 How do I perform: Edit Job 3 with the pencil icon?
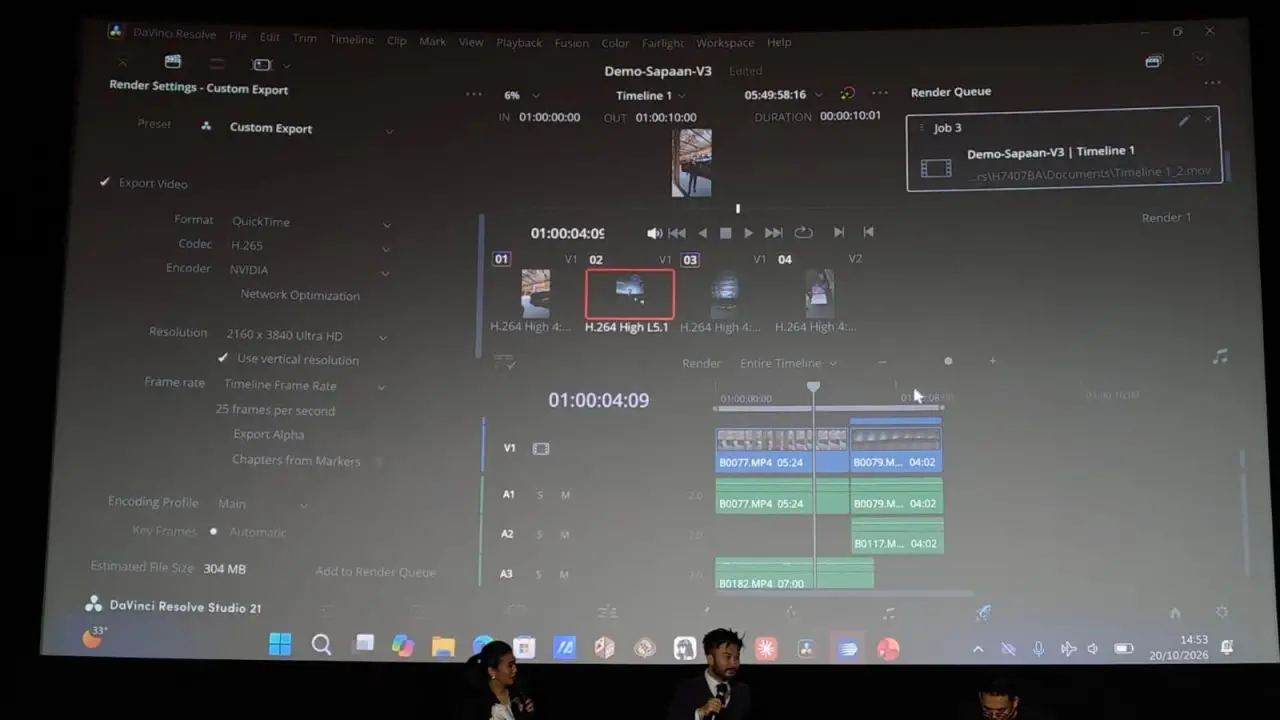pyautogui.click(x=1184, y=121)
